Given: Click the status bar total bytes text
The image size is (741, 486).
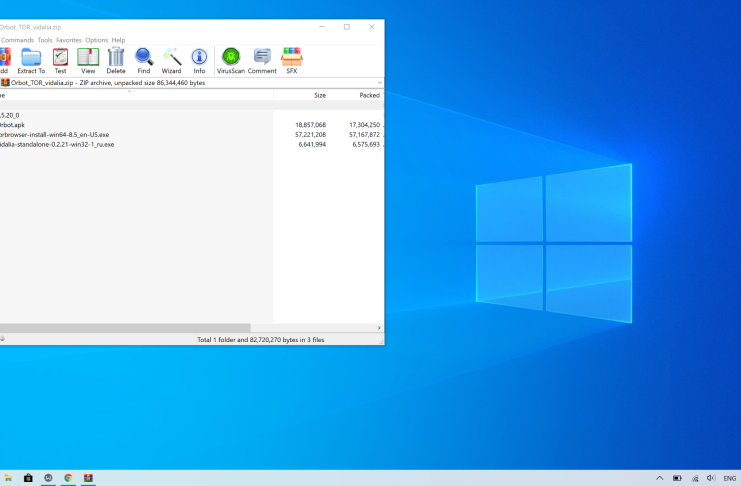Looking at the screenshot, I should (x=260, y=339).
